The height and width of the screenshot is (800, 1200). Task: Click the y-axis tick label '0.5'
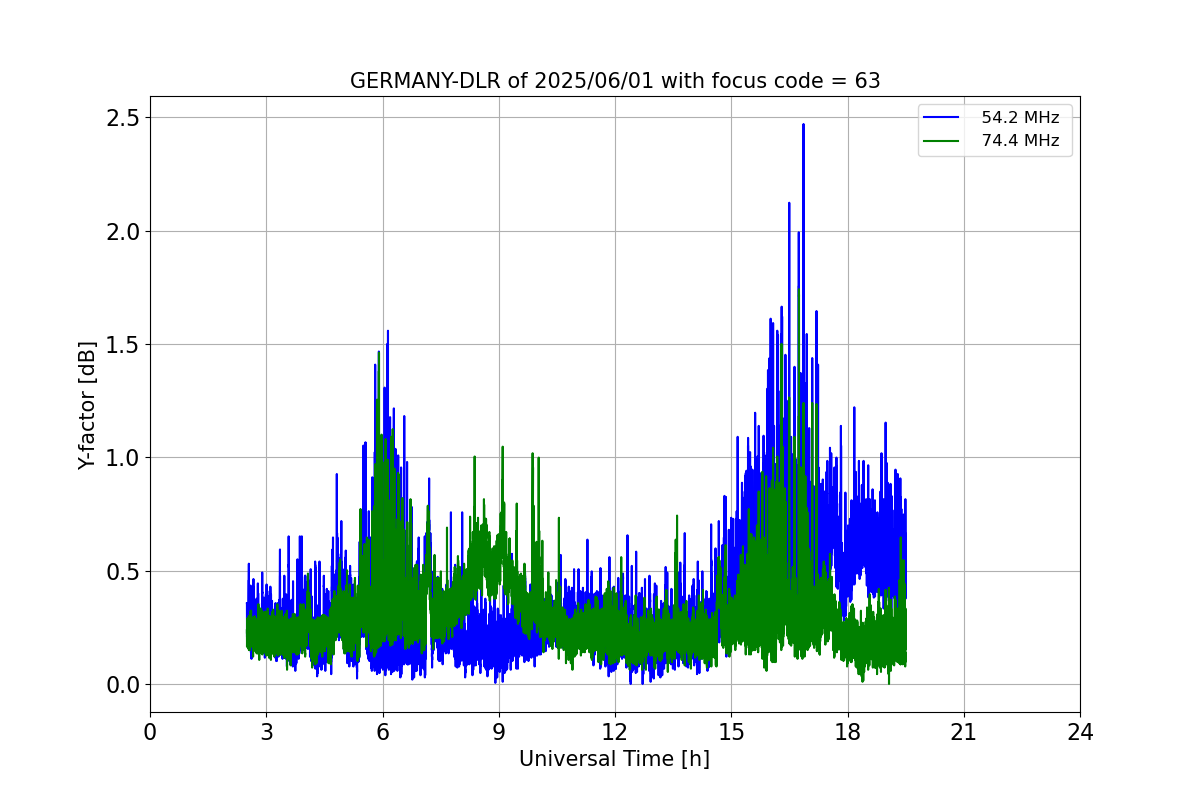click(x=121, y=572)
